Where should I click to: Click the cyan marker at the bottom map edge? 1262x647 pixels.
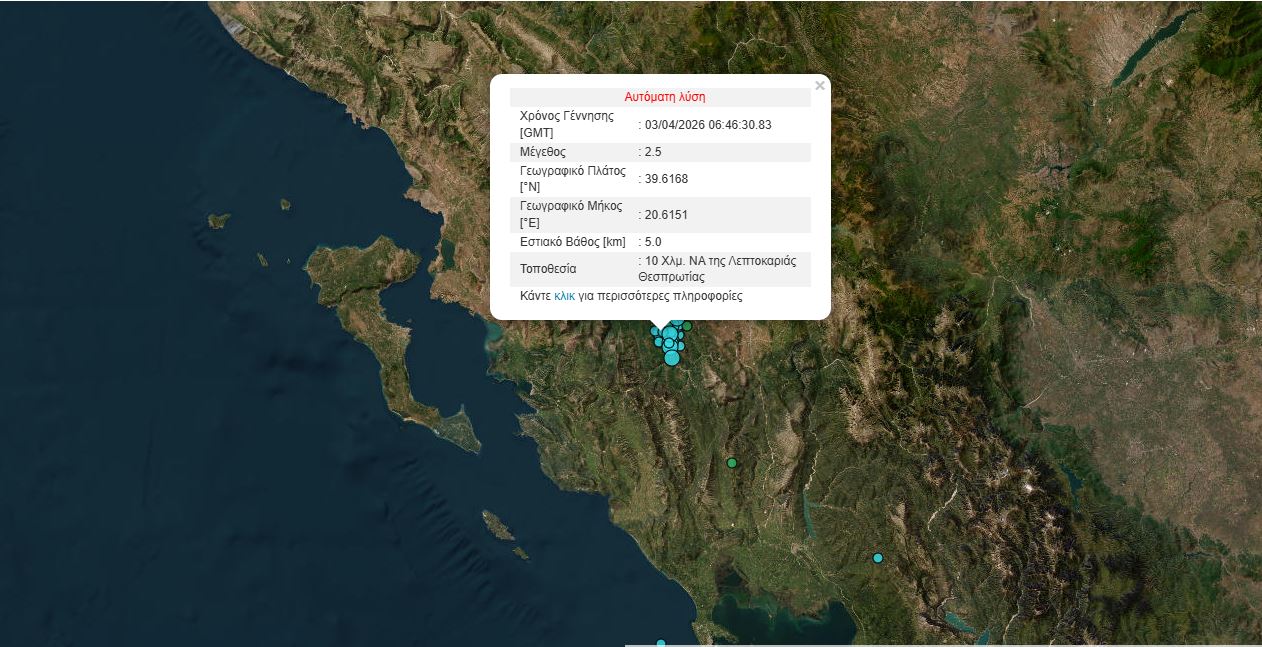(x=661, y=643)
